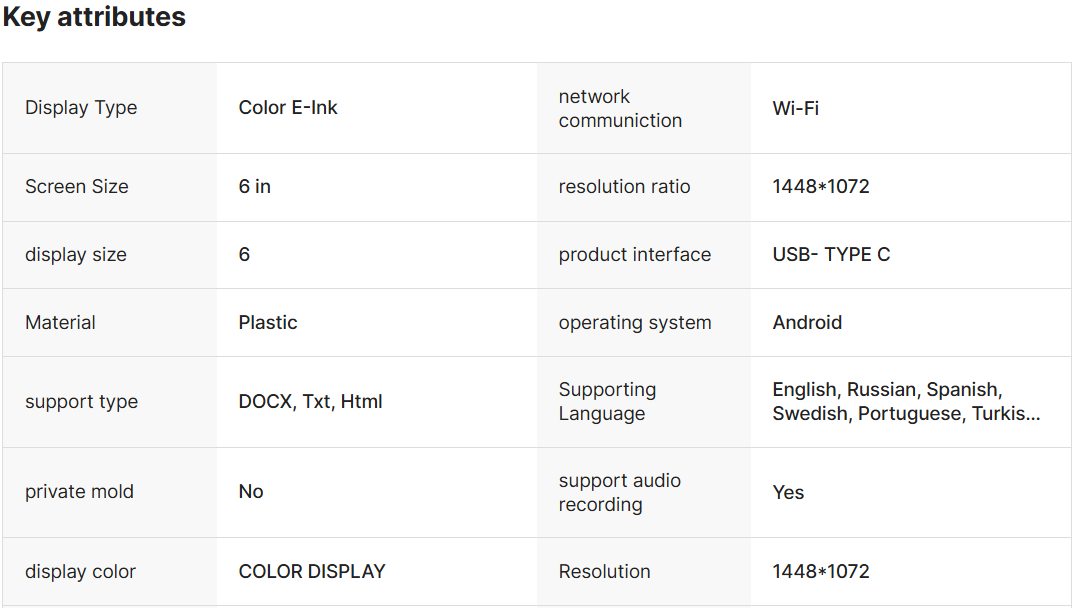
Task: Click the private mold No value
Action: click(251, 491)
